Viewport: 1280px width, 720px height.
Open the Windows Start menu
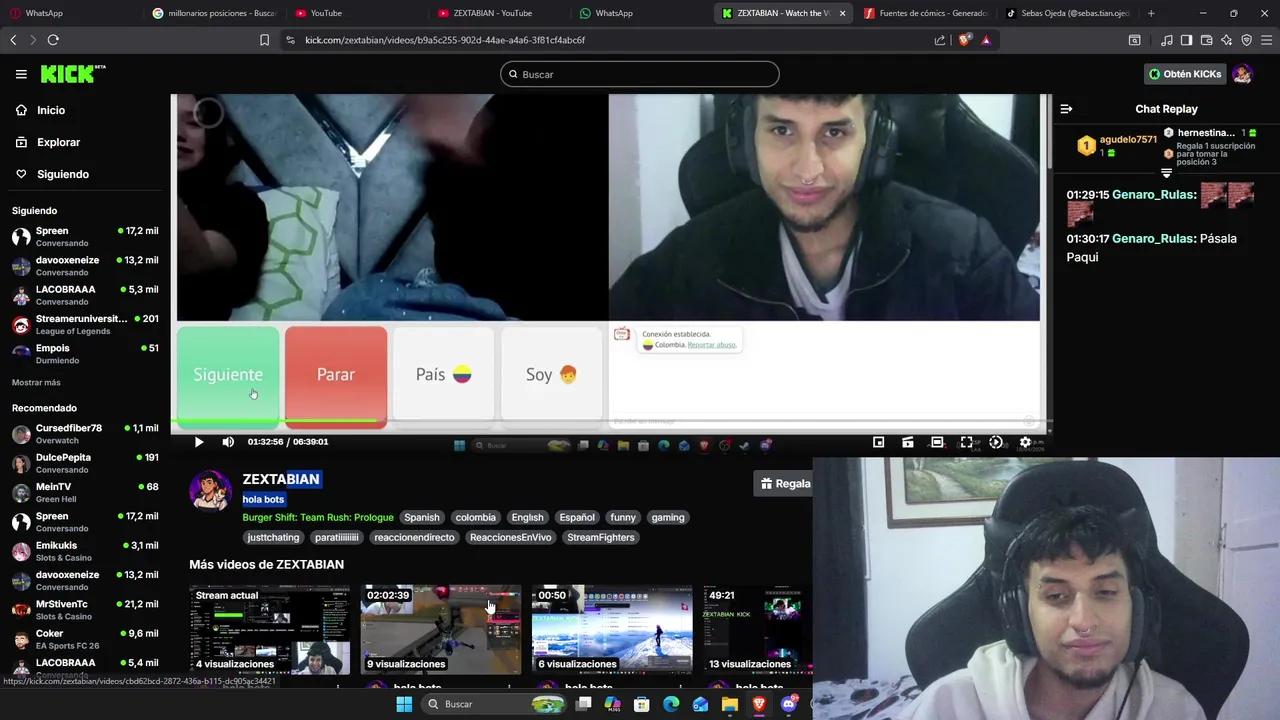(x=404, y=704)
